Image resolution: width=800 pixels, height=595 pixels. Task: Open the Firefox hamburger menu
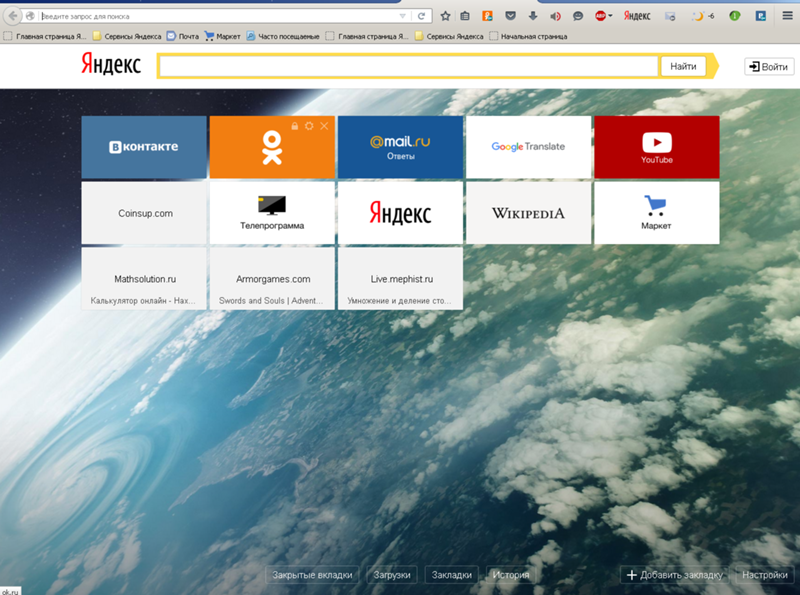click(787, 16)
